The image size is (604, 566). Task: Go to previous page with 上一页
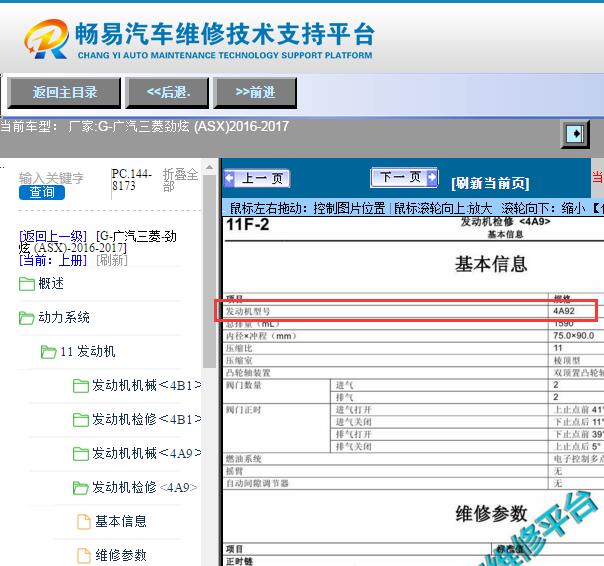pos(257,178)
